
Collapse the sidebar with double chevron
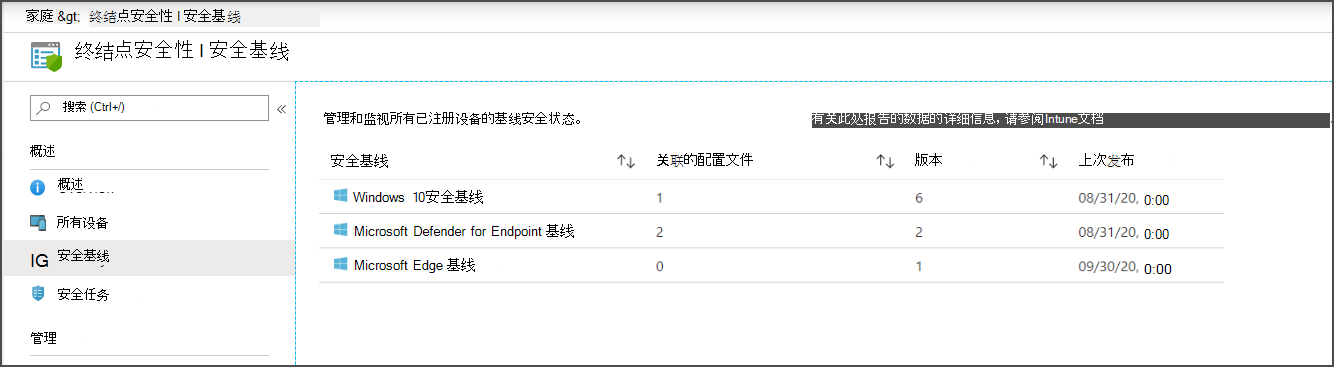[x=282, y=109]
